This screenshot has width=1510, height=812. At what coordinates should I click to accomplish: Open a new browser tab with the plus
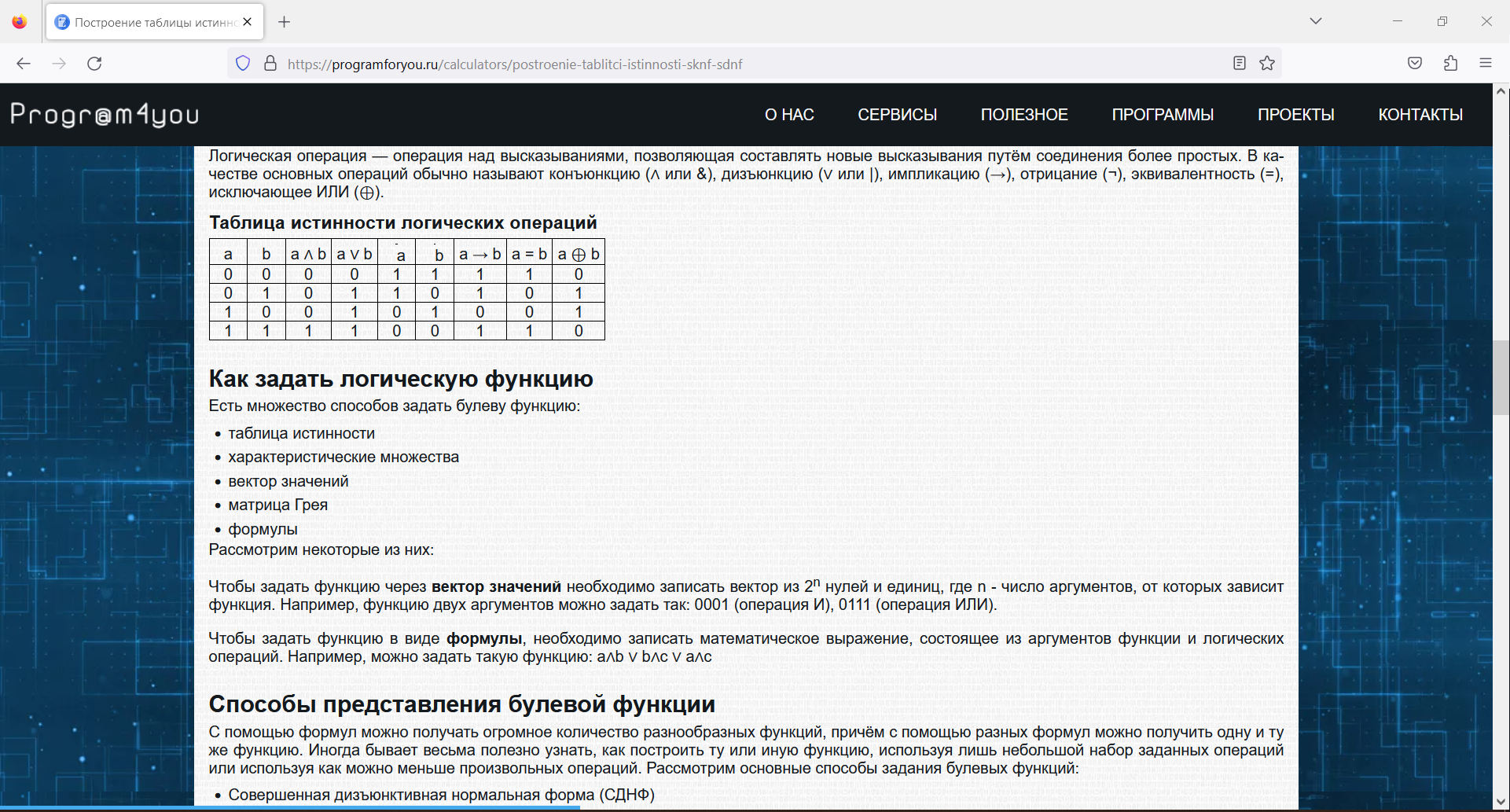point(285,21)
